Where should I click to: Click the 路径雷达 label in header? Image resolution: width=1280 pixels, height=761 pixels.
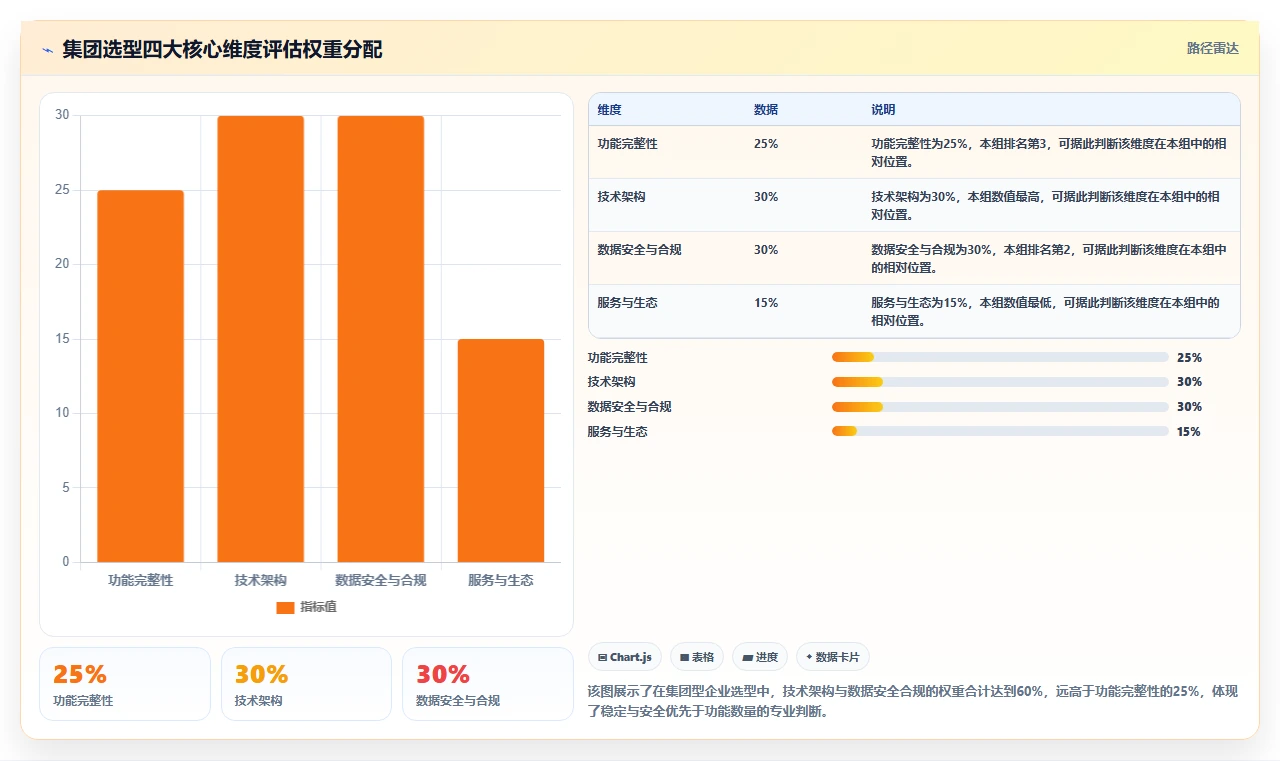point(1212,48)
